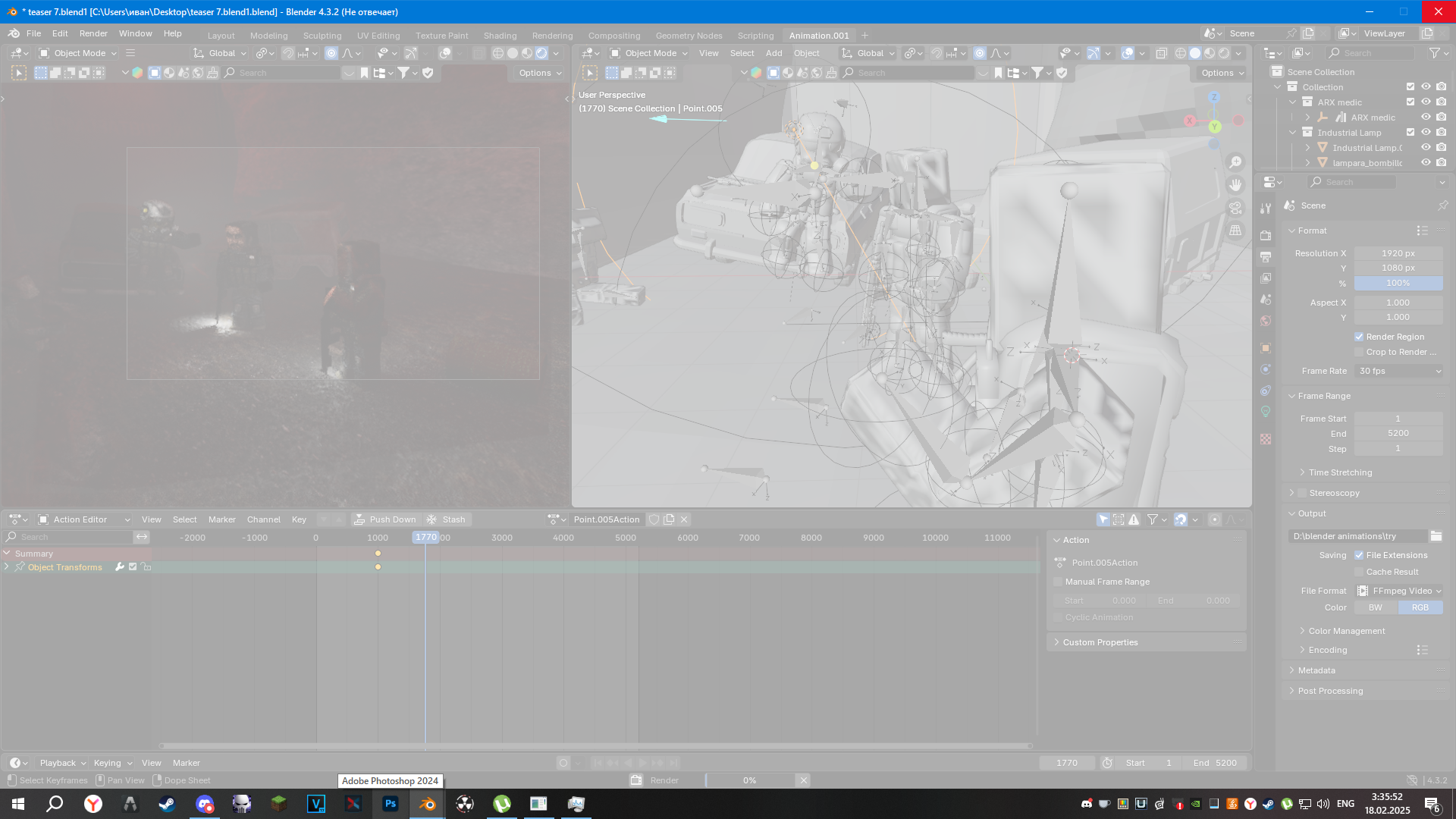This screenshot has width=1456, height=819.
Task: Open Blender from Windows taskbar
Action: click(x=427, y=804)
